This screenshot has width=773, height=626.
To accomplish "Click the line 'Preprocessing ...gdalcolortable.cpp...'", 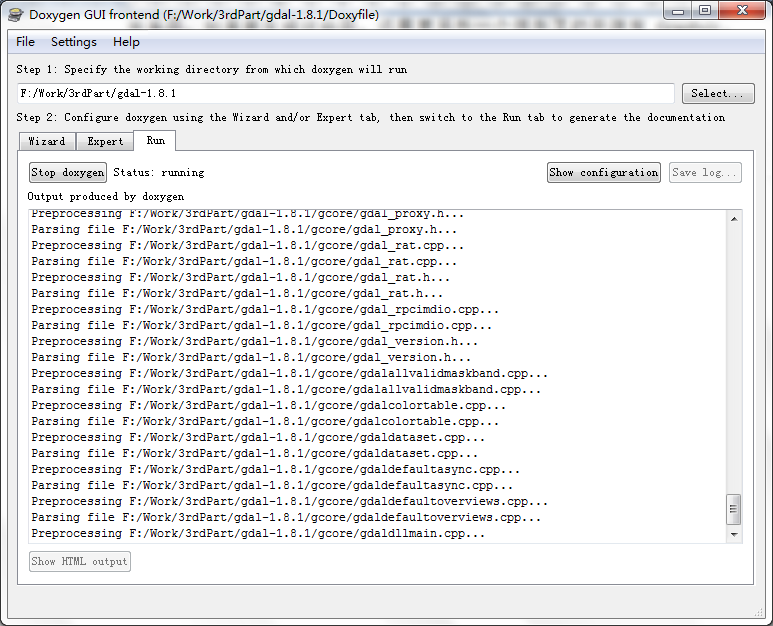I will 269,406.
